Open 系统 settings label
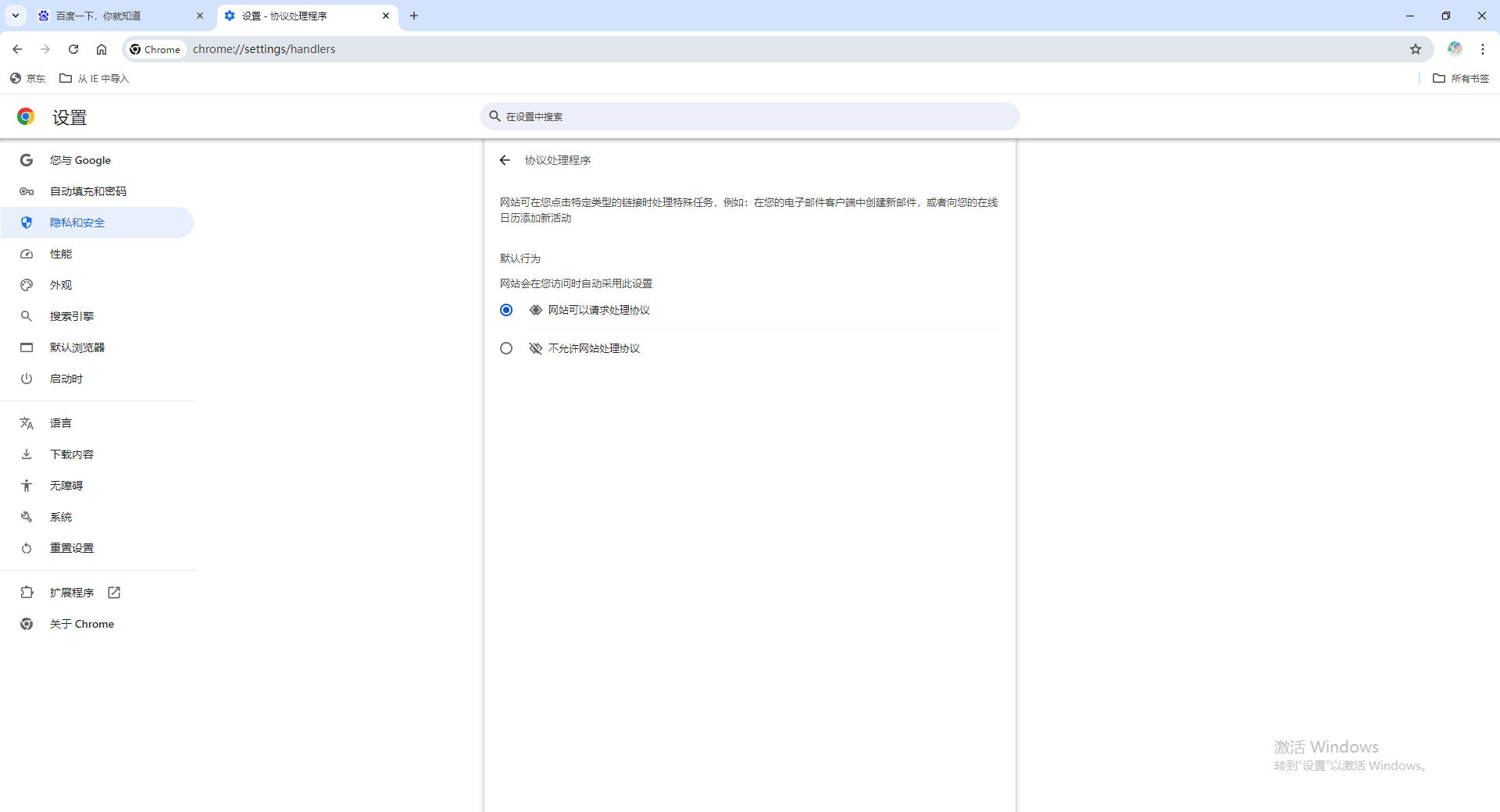1500x812 pixels. click(x=61, y=517)
